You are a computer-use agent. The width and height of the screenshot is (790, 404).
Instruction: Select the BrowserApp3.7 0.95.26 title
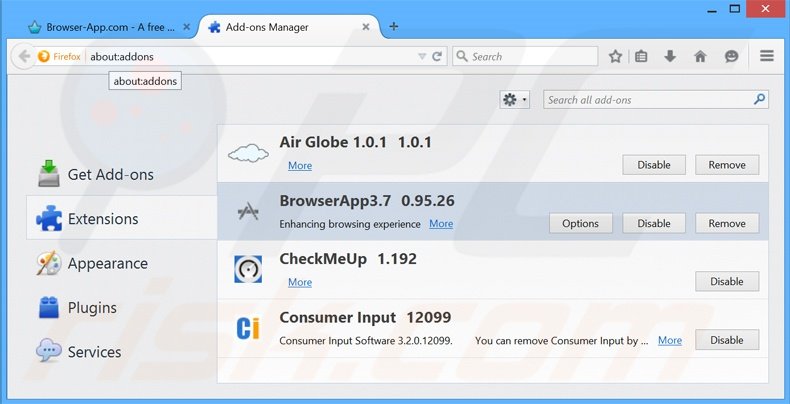(367, 200)
